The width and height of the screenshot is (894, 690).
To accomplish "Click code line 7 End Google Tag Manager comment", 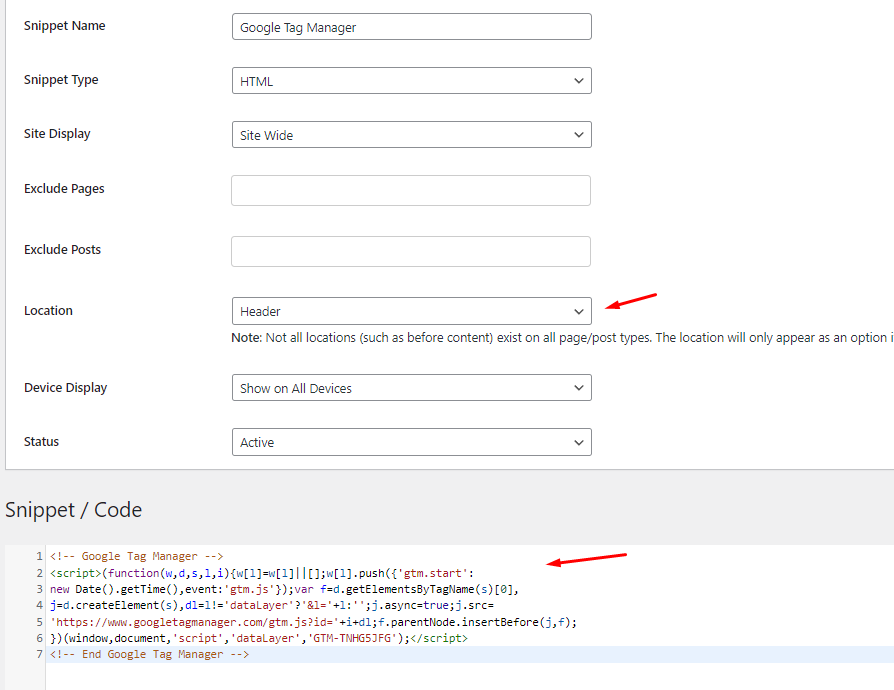I will pos(149,654).
